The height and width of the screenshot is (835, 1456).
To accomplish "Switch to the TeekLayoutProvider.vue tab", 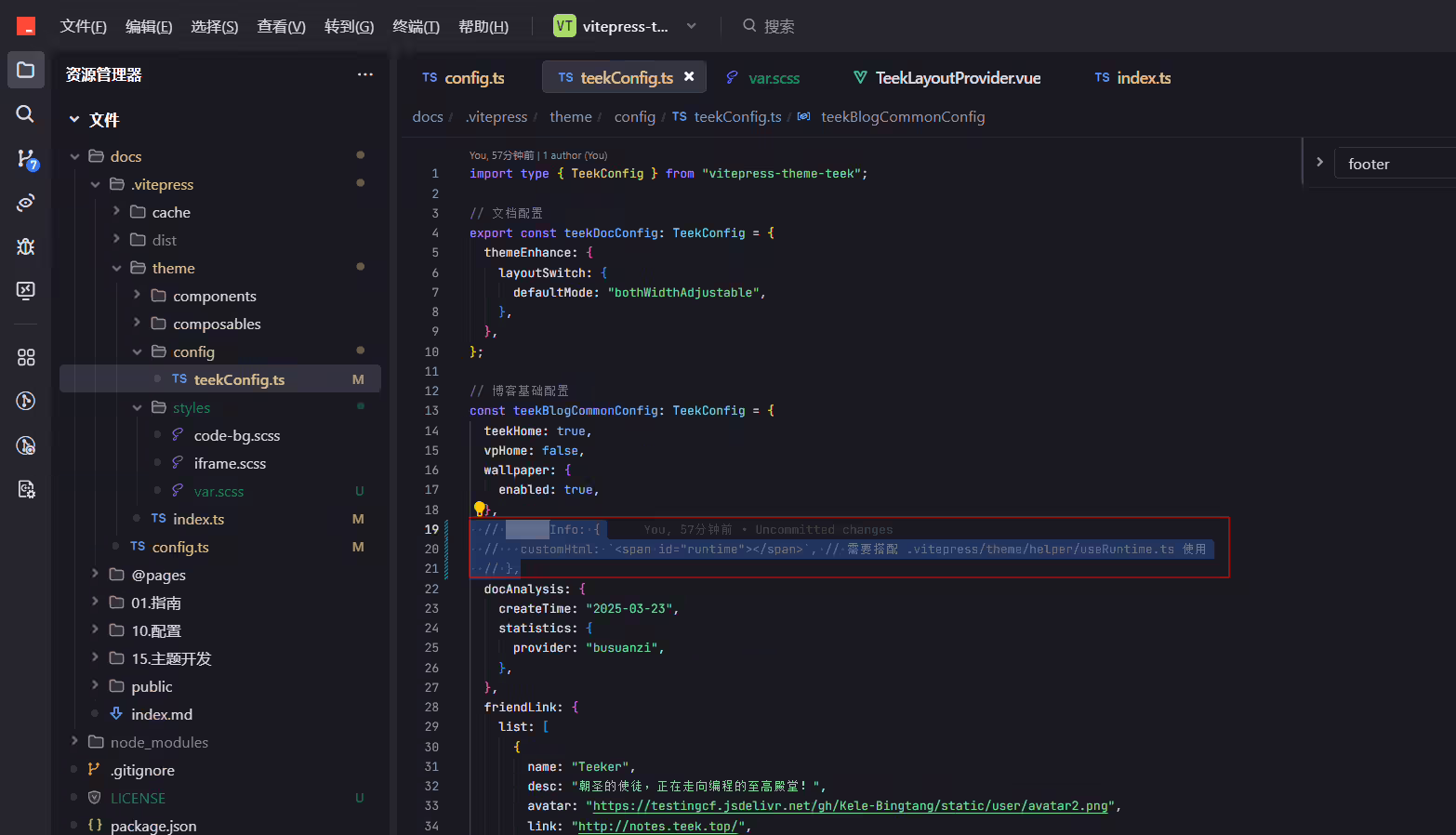I will pos(946,77).
